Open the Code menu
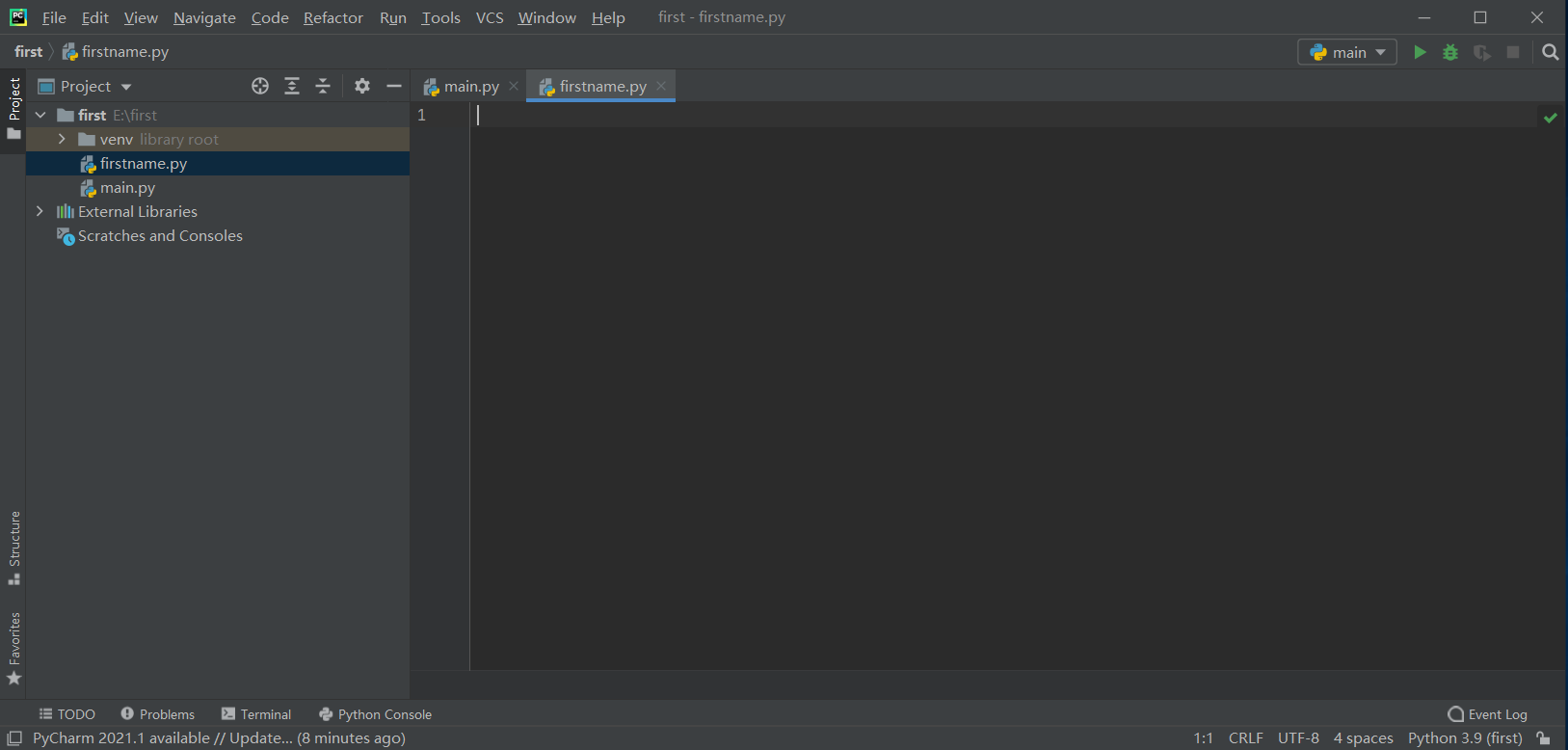1568x750 pixels. pos(270,17)
